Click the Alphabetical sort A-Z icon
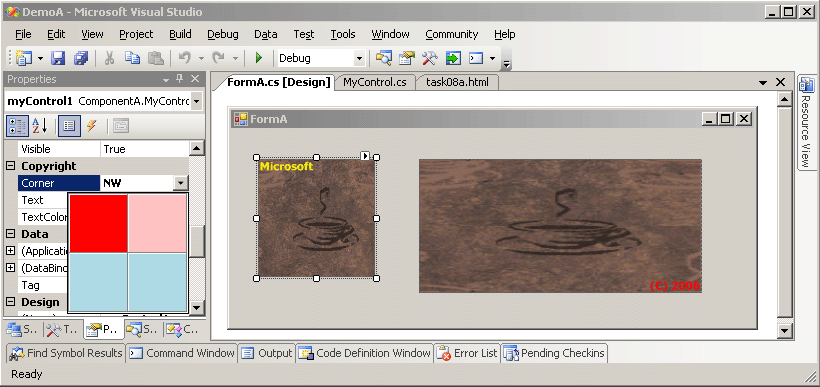Image resolution: width=820 pixels, height=387 pixels. pos(40,126)
